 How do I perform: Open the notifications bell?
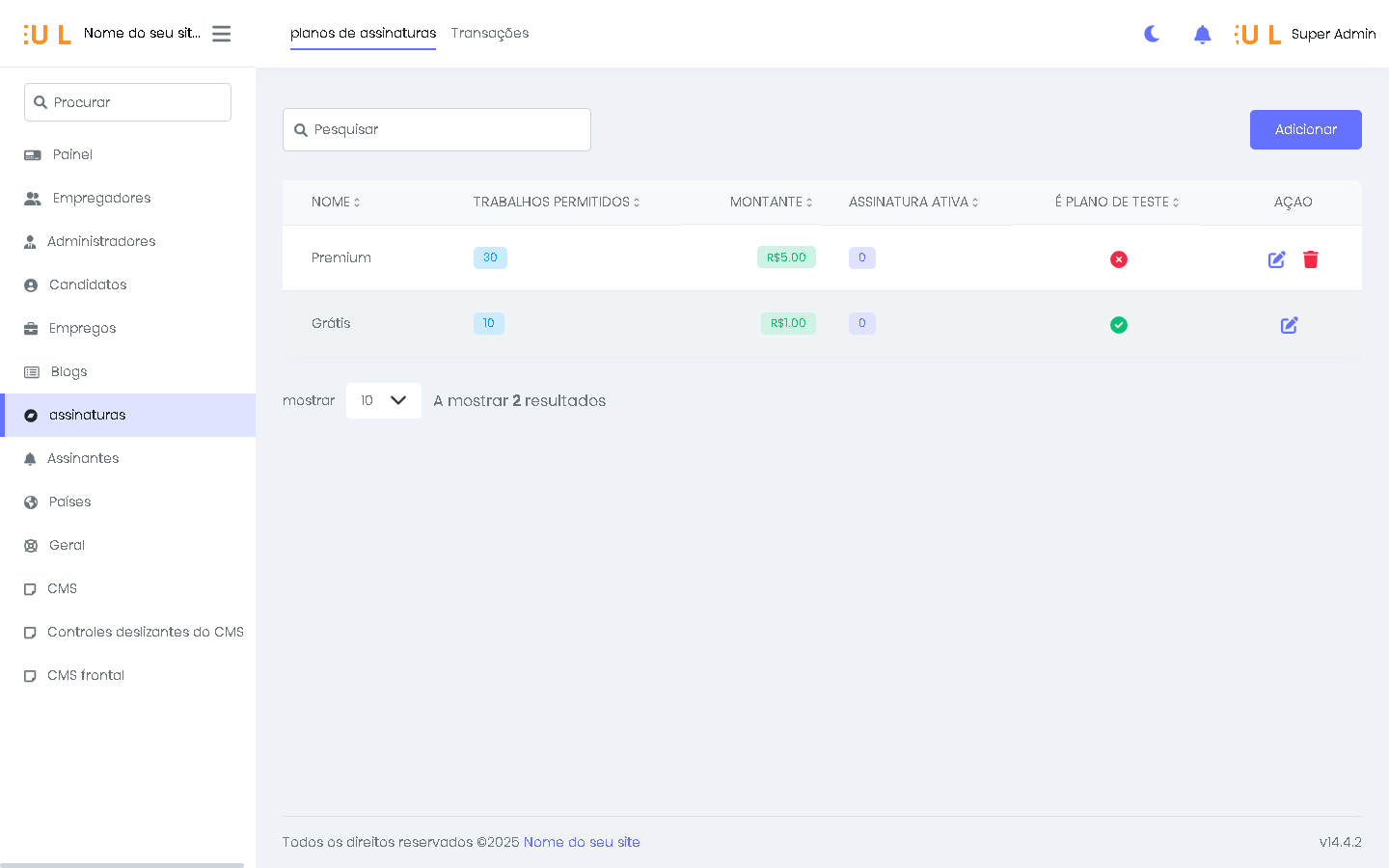pos(1202,35)
